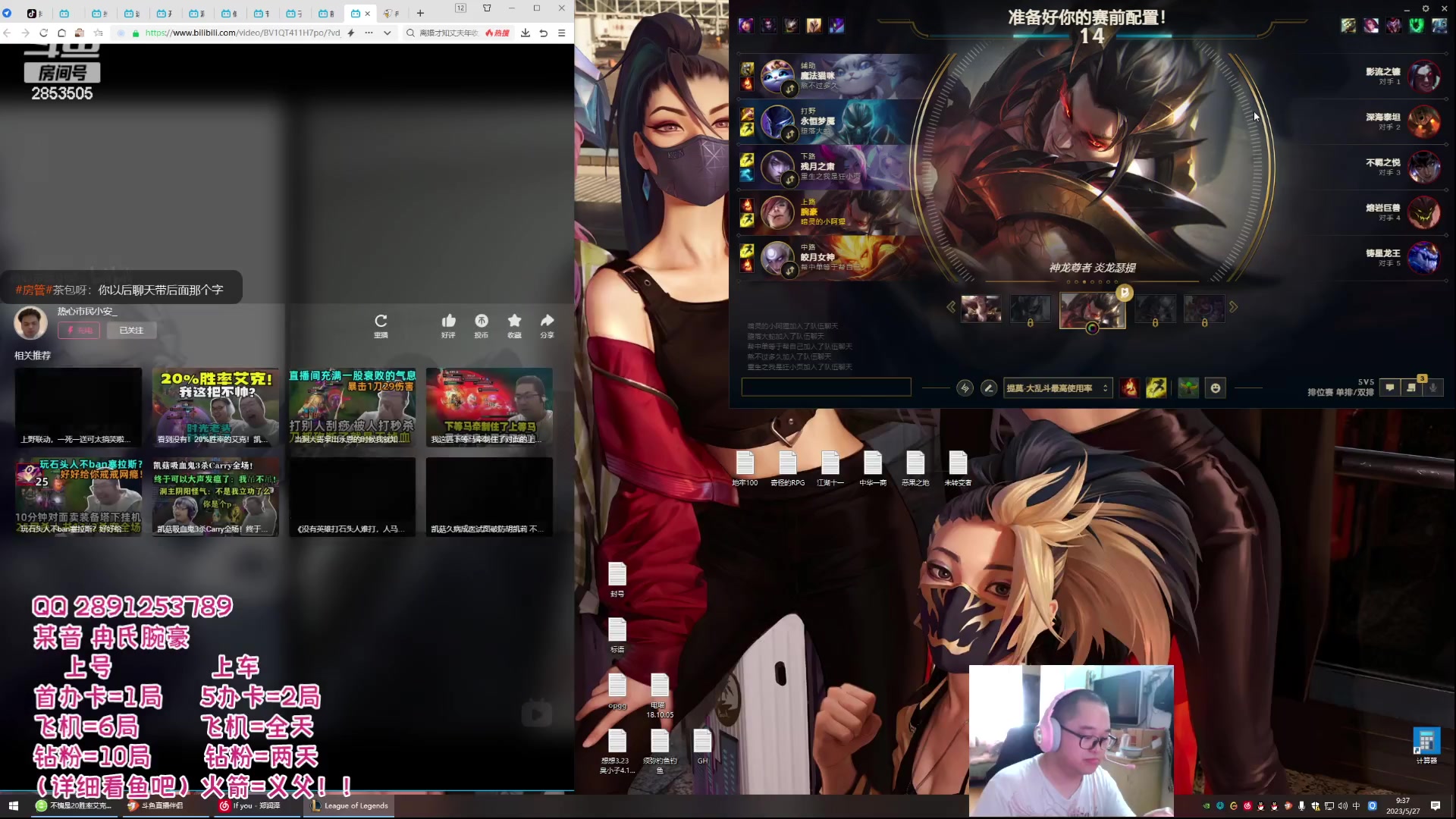
Task: Toggle the Chinese input method indicator
Action: [x=1357, y=805]
